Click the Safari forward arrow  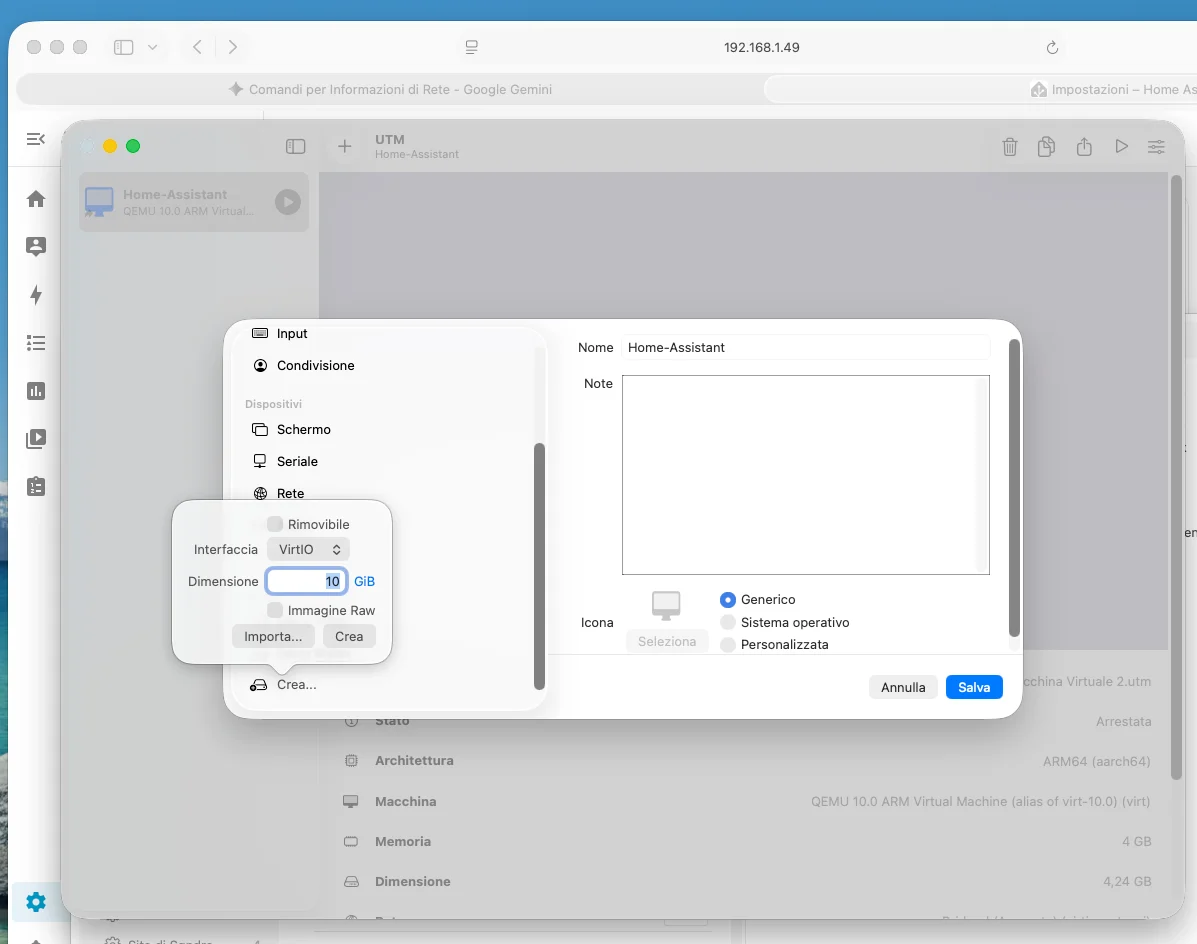coord(233,47)
